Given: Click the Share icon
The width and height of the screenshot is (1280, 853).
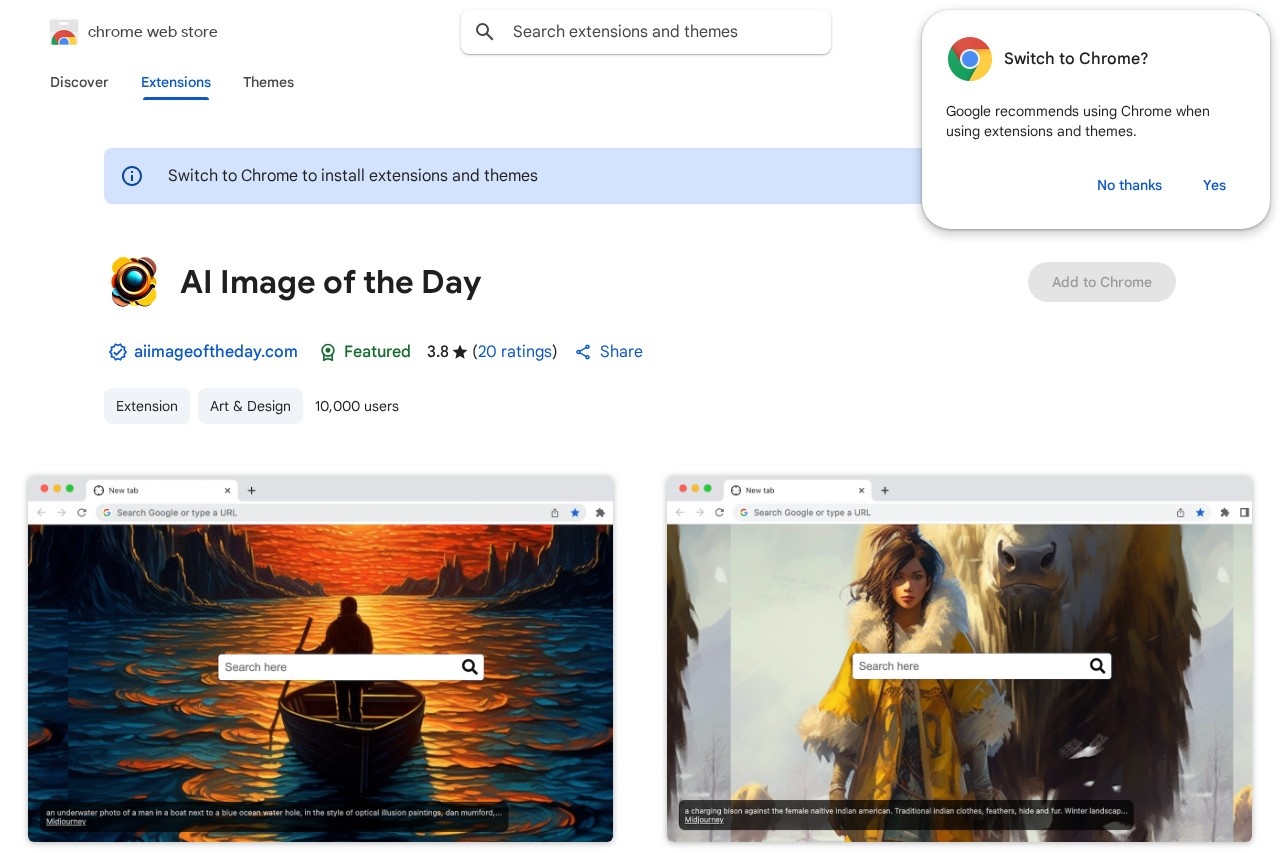Looking at the screenshot, I should pyautogui.click(x=583, y=352).
